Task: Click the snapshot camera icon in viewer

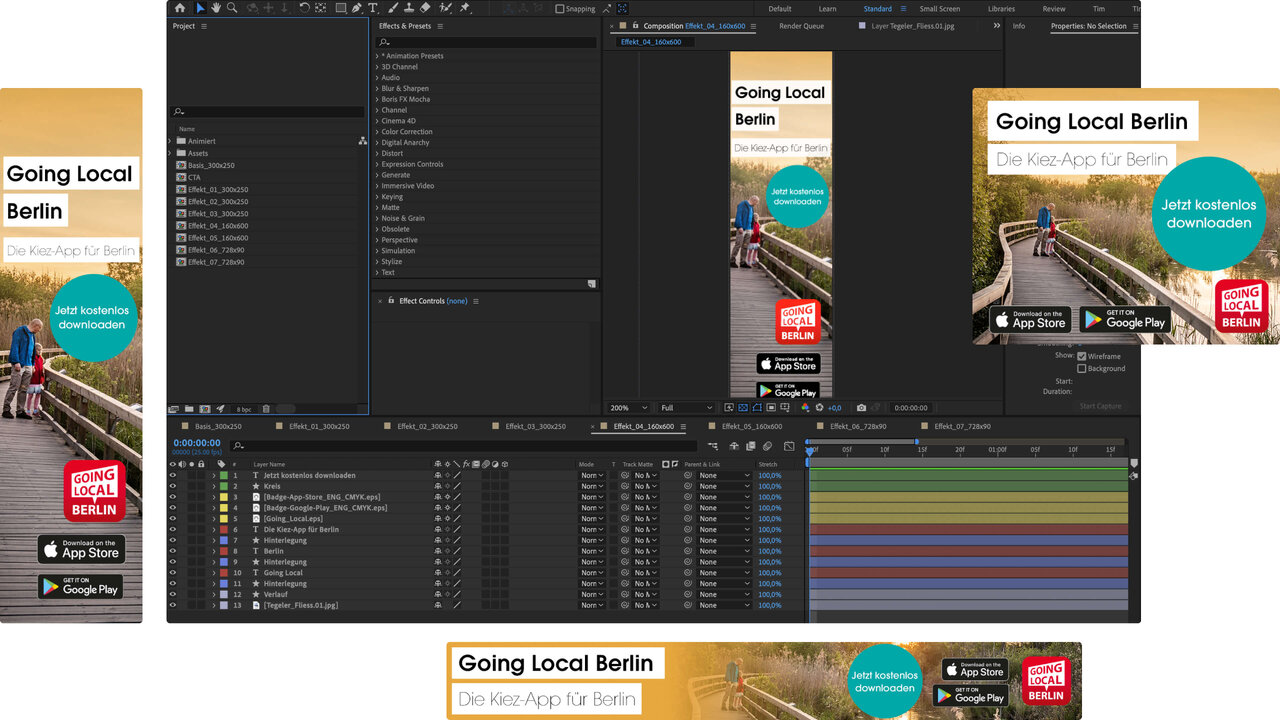Action: click(861, 408)
